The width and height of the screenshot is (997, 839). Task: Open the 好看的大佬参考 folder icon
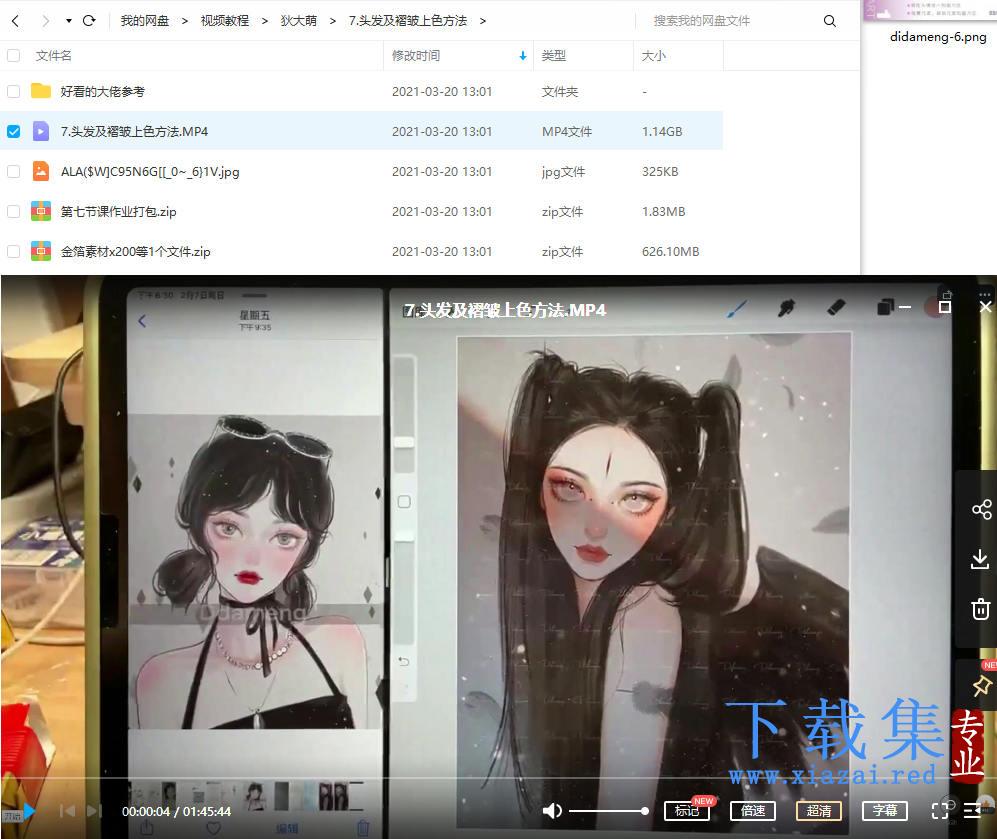click(x=41, y=91)
